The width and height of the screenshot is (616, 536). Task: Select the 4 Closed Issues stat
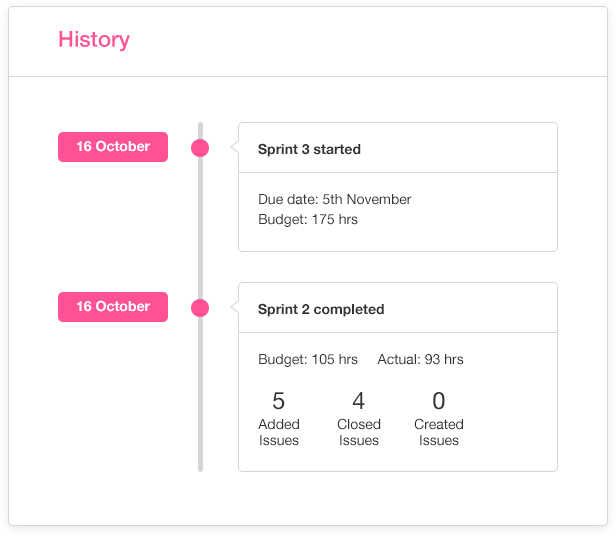click(x=359, y=419)
